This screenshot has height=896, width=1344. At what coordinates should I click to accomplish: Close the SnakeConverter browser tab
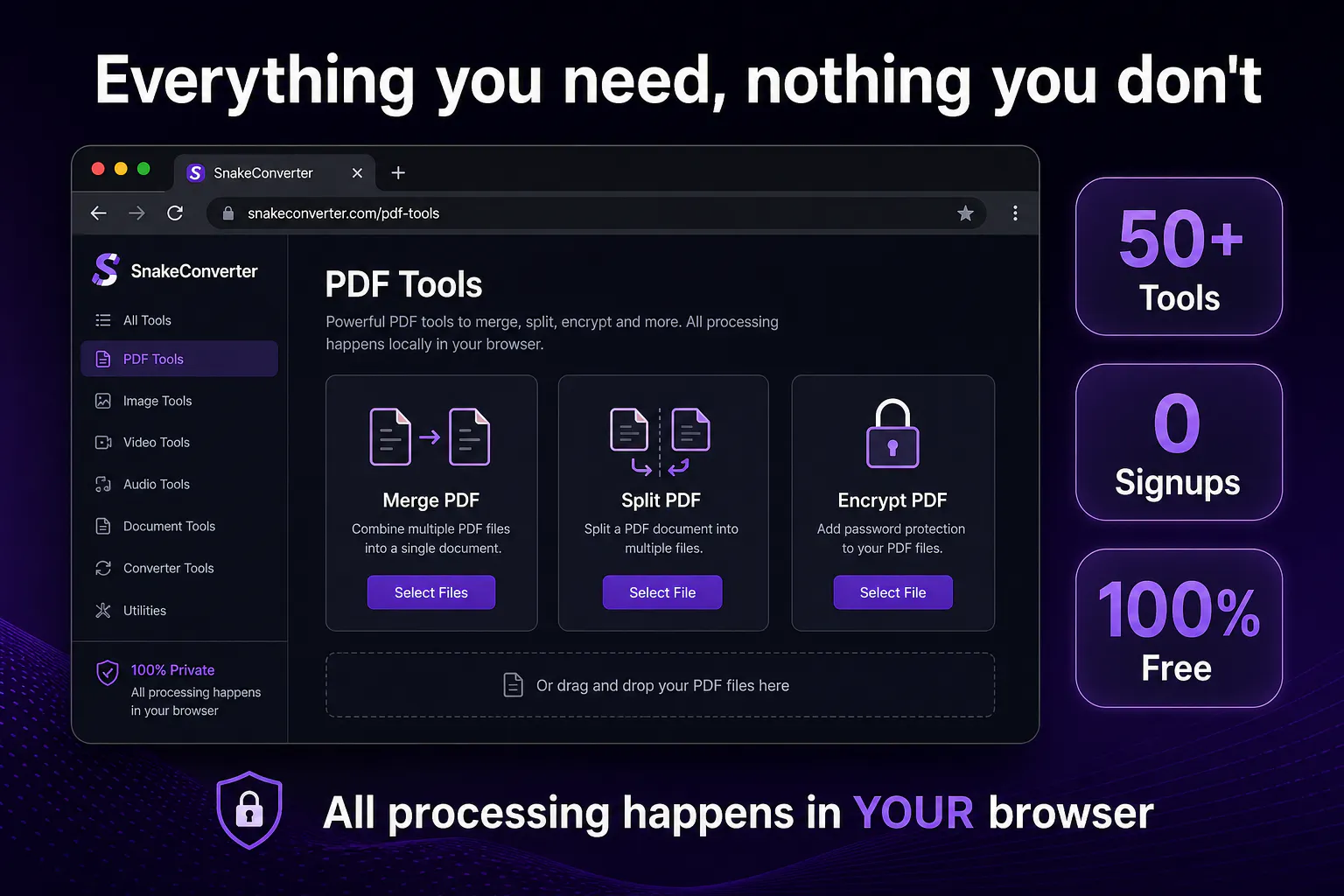pyautogui.click(x=357, y=173)
